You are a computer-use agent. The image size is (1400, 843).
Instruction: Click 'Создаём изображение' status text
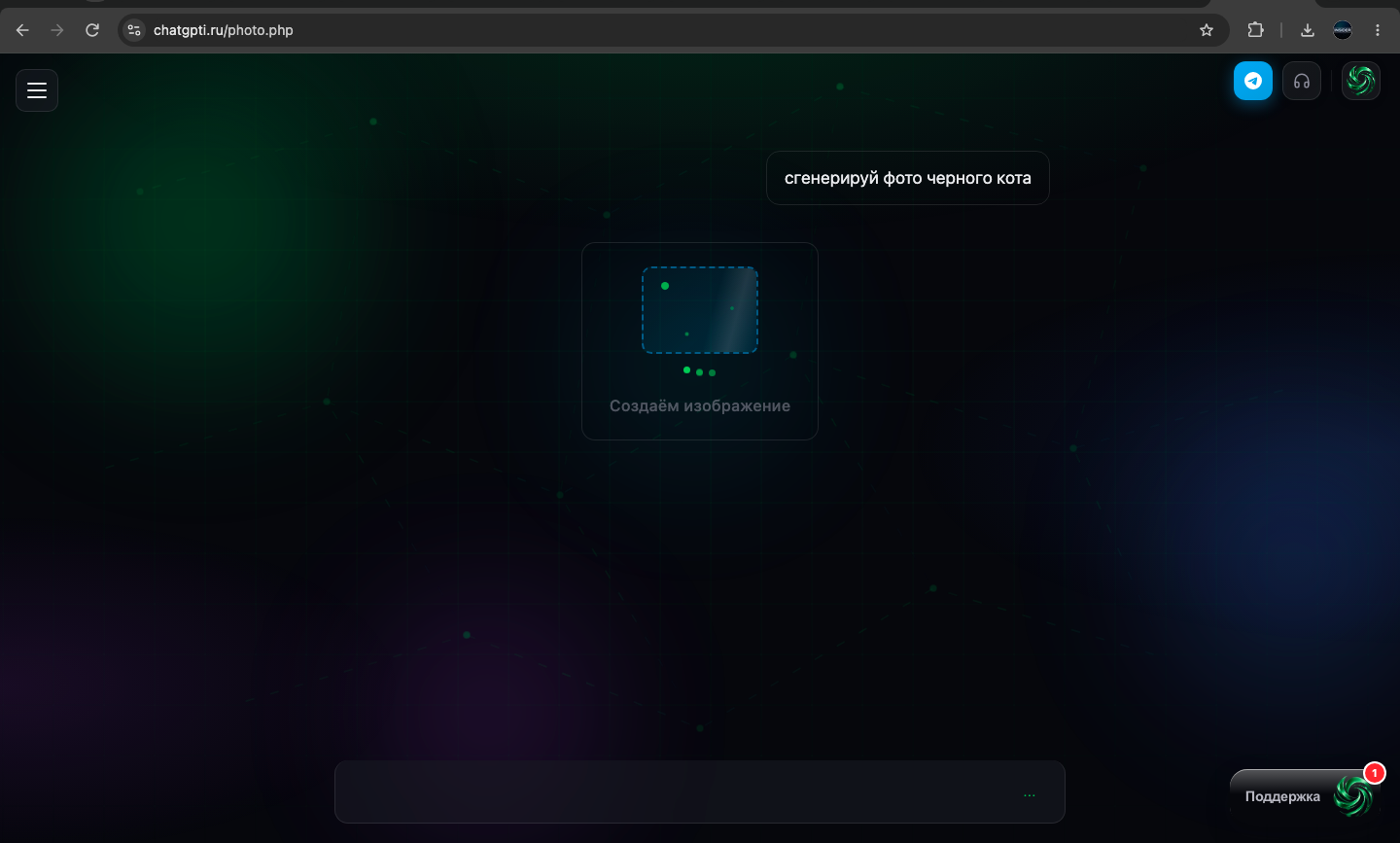700,405
